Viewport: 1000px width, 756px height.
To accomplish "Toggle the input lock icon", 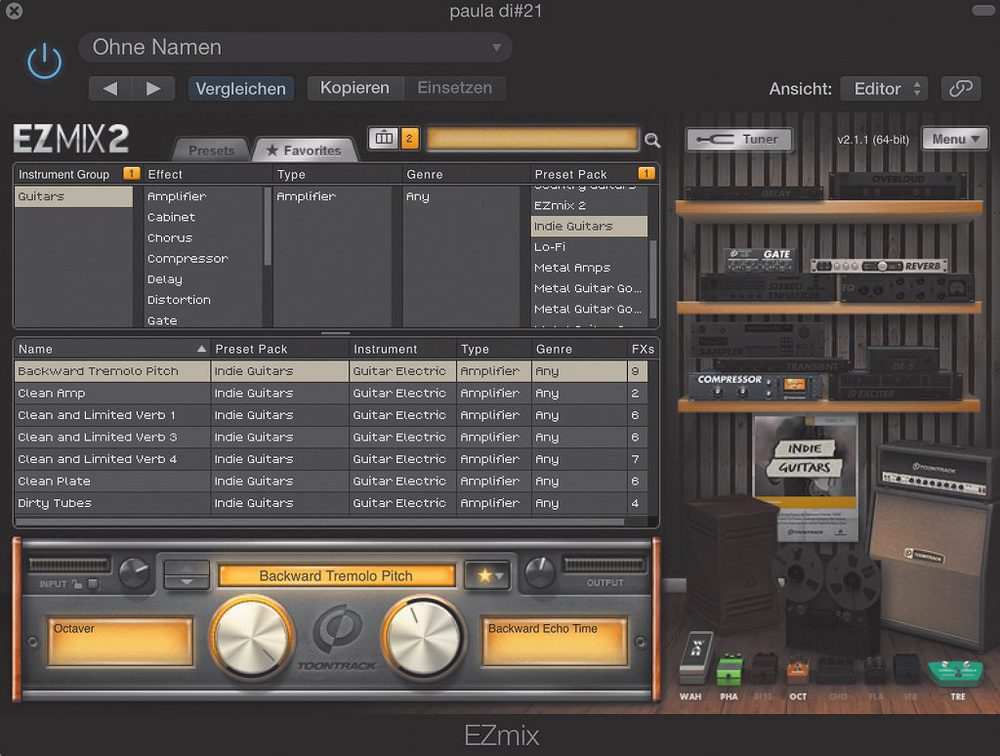I will [x=78, y=584].
